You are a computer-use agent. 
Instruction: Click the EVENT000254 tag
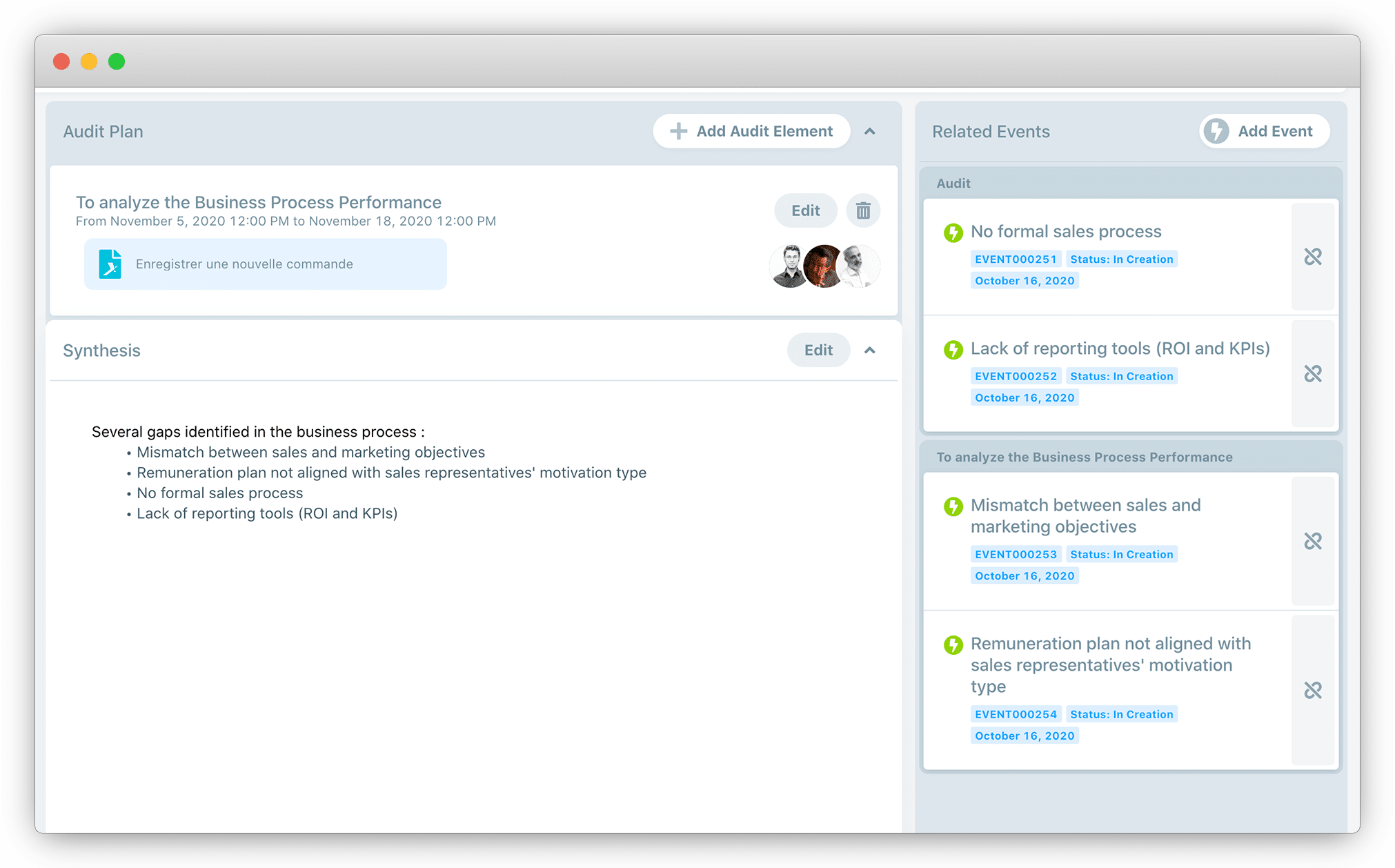(x=1016, y=714)
